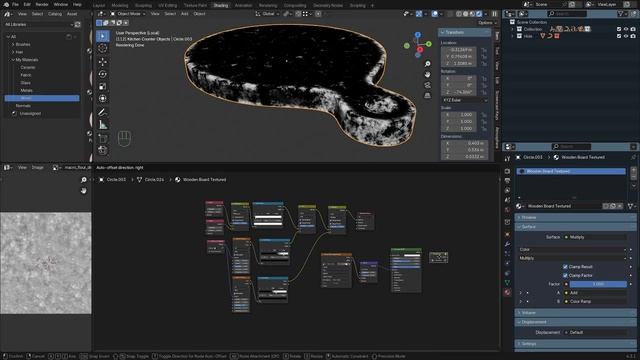Click the Blender logo menu icon
Screen dimensions: 640x360
(x=6, y=4)
